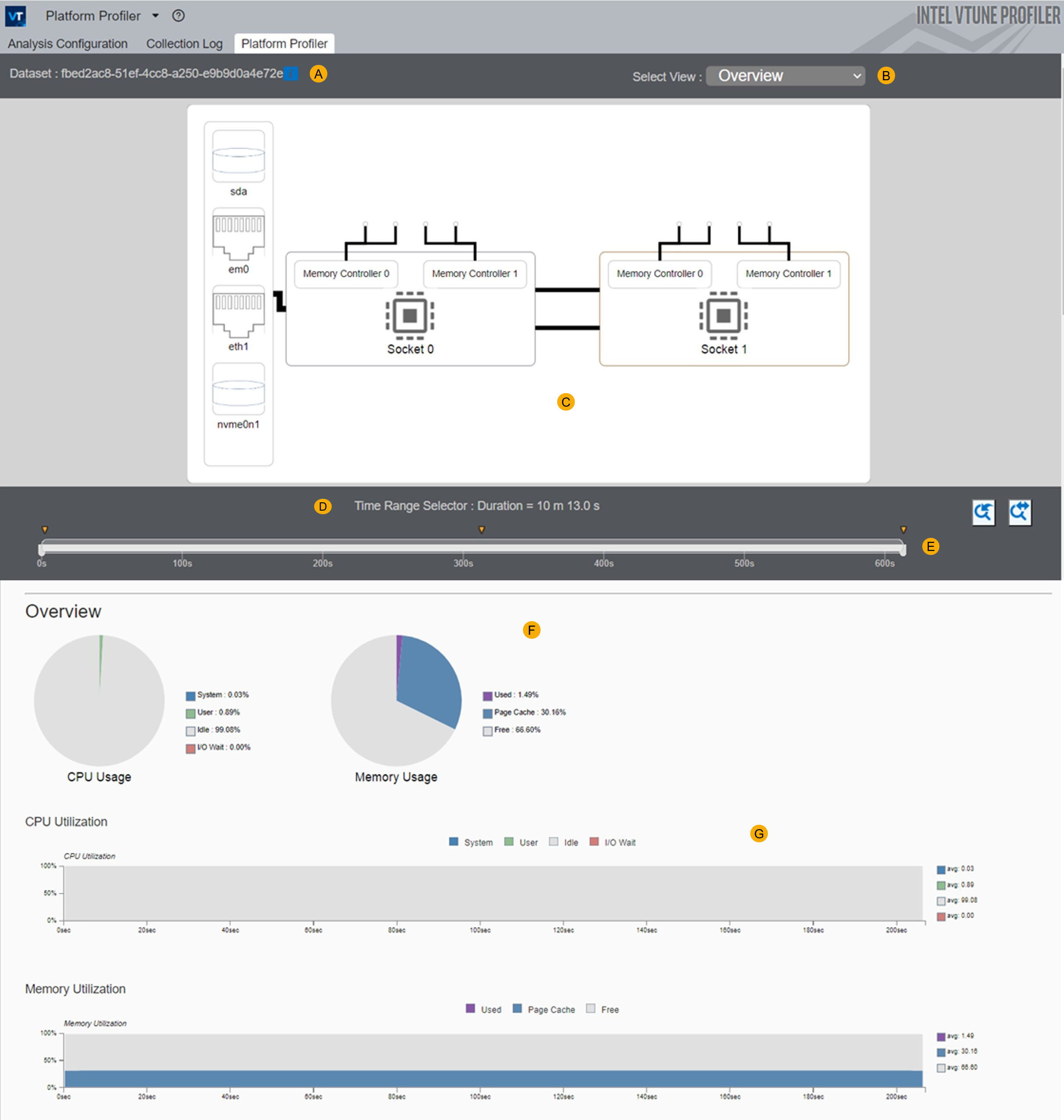The image size is (1064, 1120).
Task: Click the Socket 0 CPU chip icon
Action: (x=409, y=315)
